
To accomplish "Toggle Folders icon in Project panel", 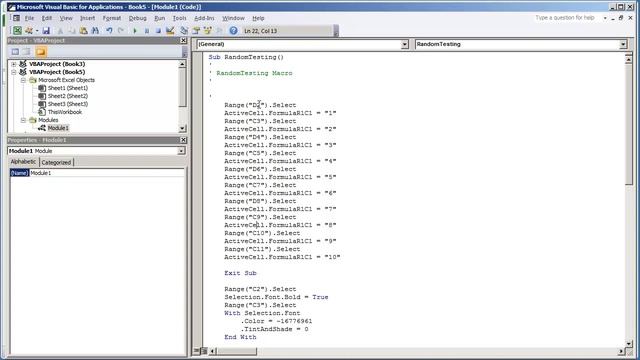I will (40, 52).
